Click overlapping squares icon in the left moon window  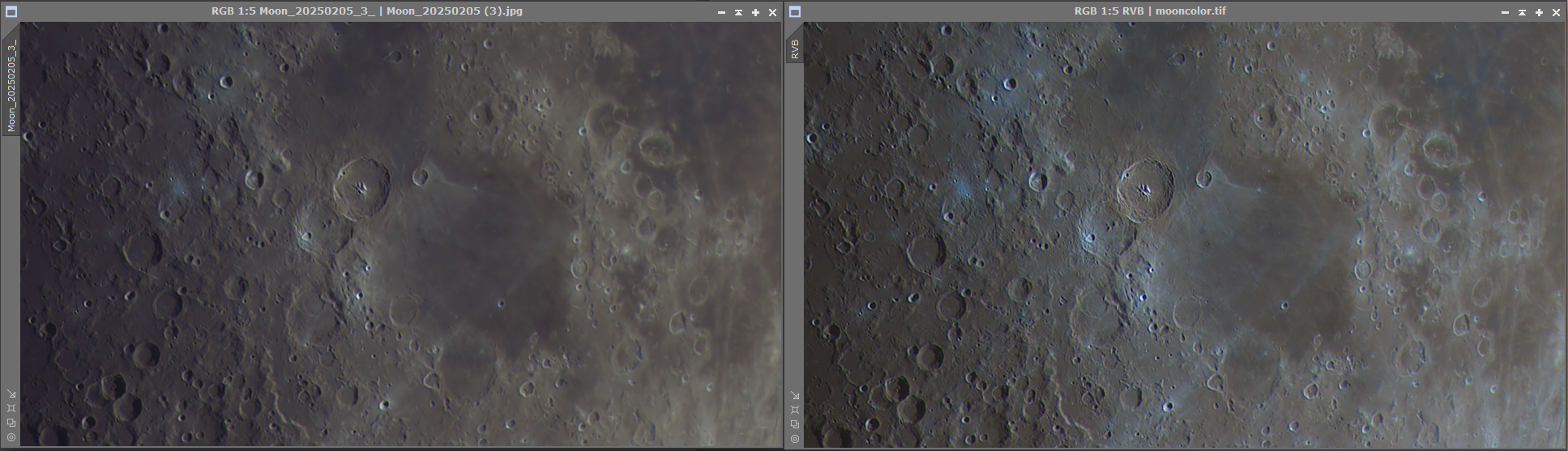(11, 423)
